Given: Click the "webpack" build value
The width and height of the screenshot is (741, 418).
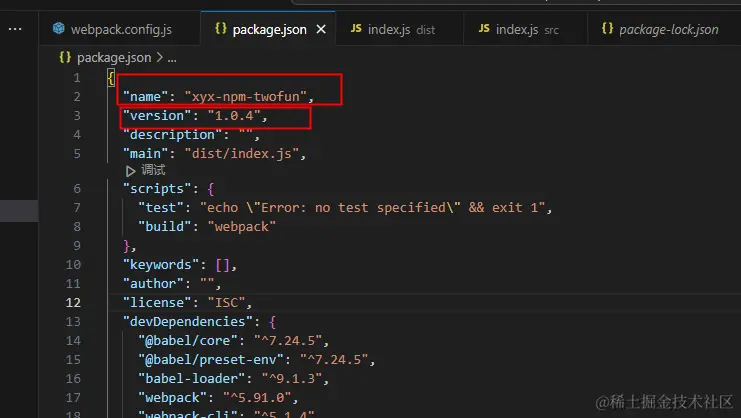Looking at the screenshot, I should point(241,226).
